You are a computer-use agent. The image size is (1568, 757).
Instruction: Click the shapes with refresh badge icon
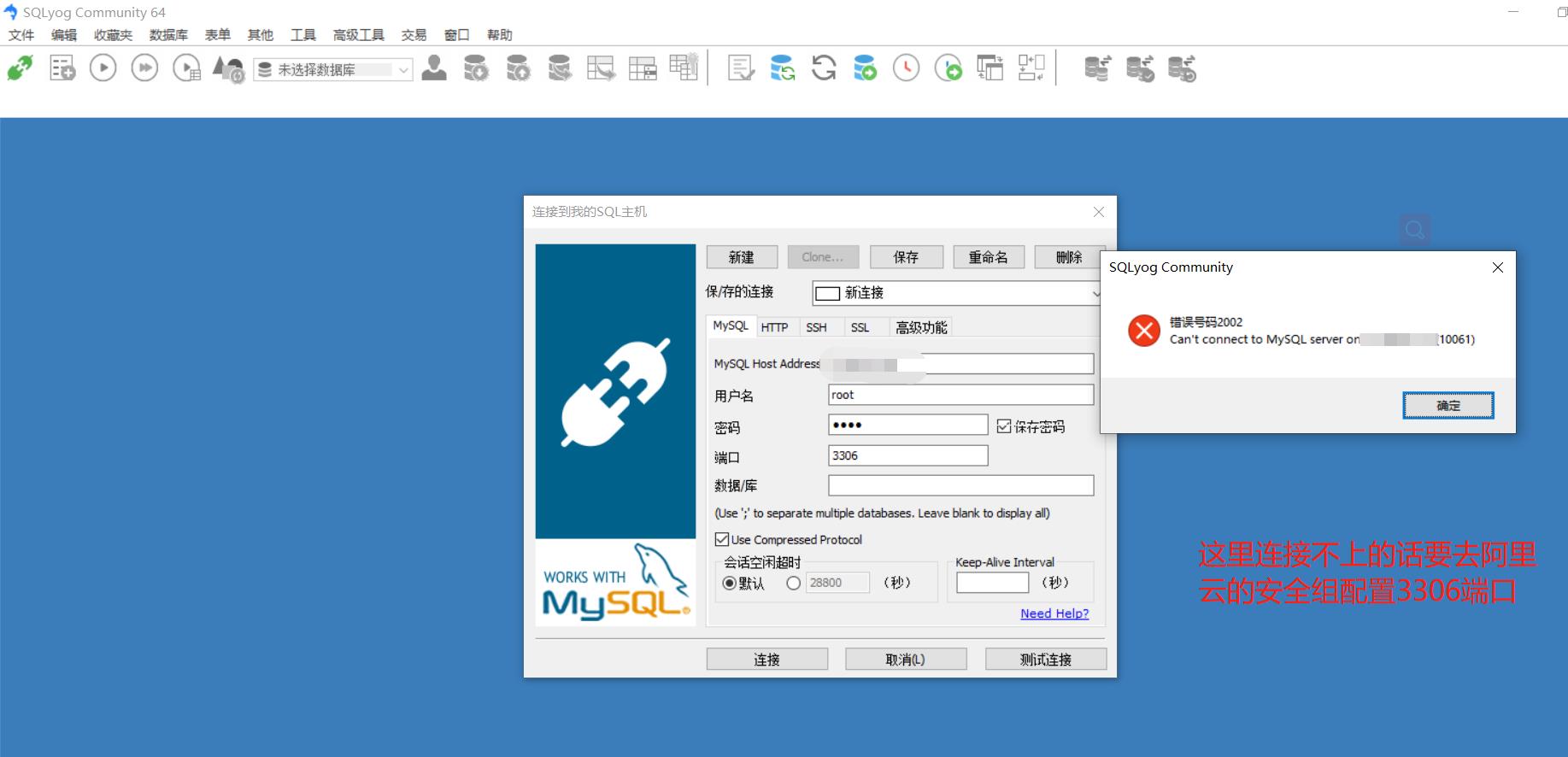228,68
